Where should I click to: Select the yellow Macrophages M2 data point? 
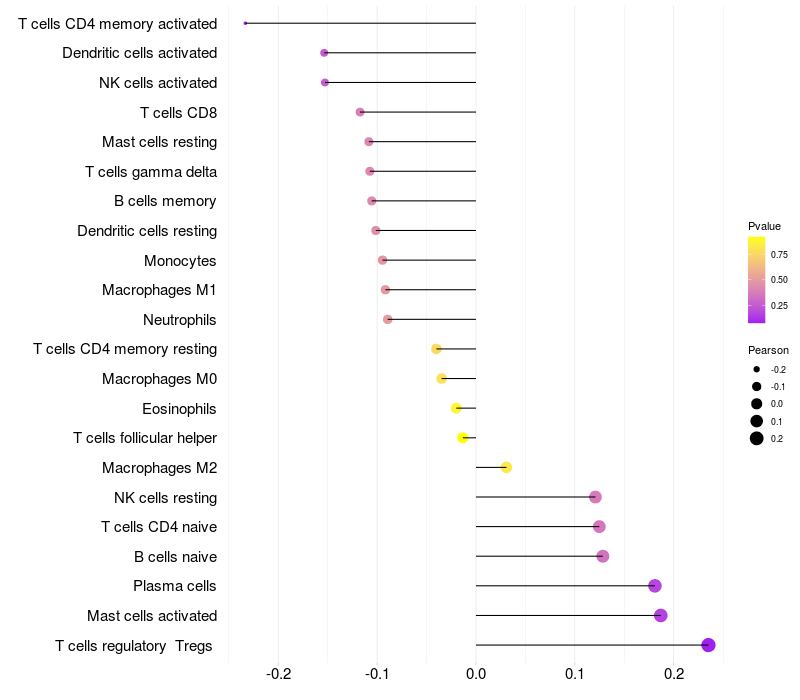click(x=506, y=467)
